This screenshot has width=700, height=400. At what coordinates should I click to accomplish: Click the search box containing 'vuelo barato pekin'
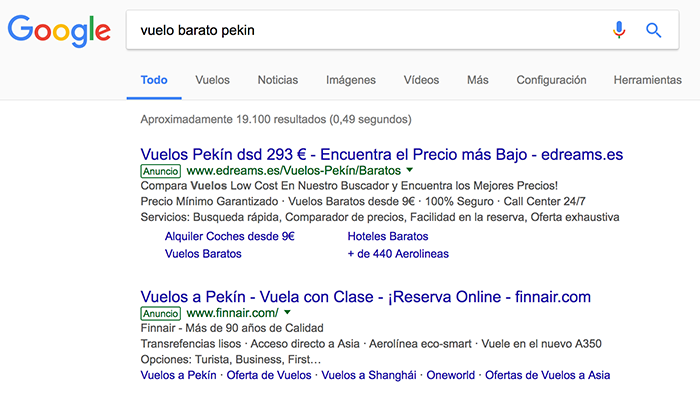tap(360, 30)
